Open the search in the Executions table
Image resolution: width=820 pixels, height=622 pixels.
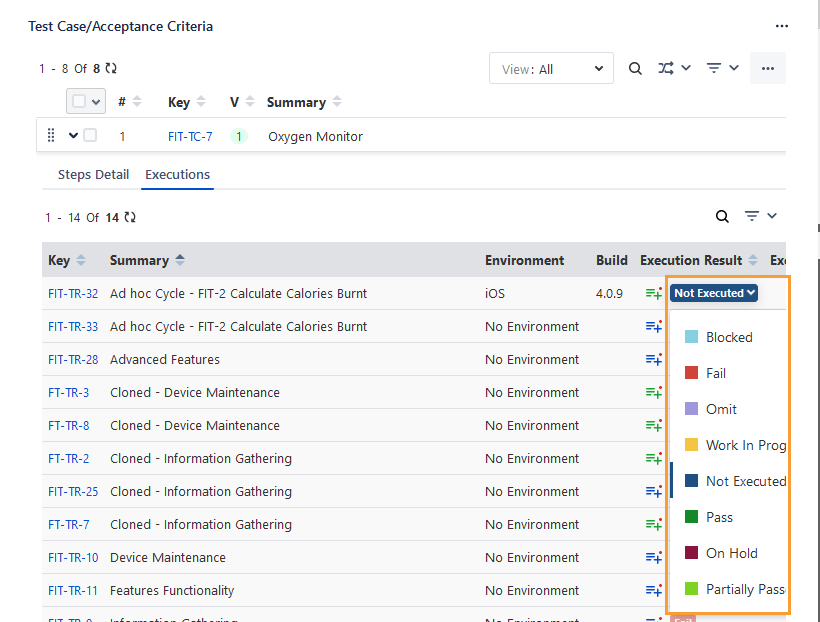[722, 216]
